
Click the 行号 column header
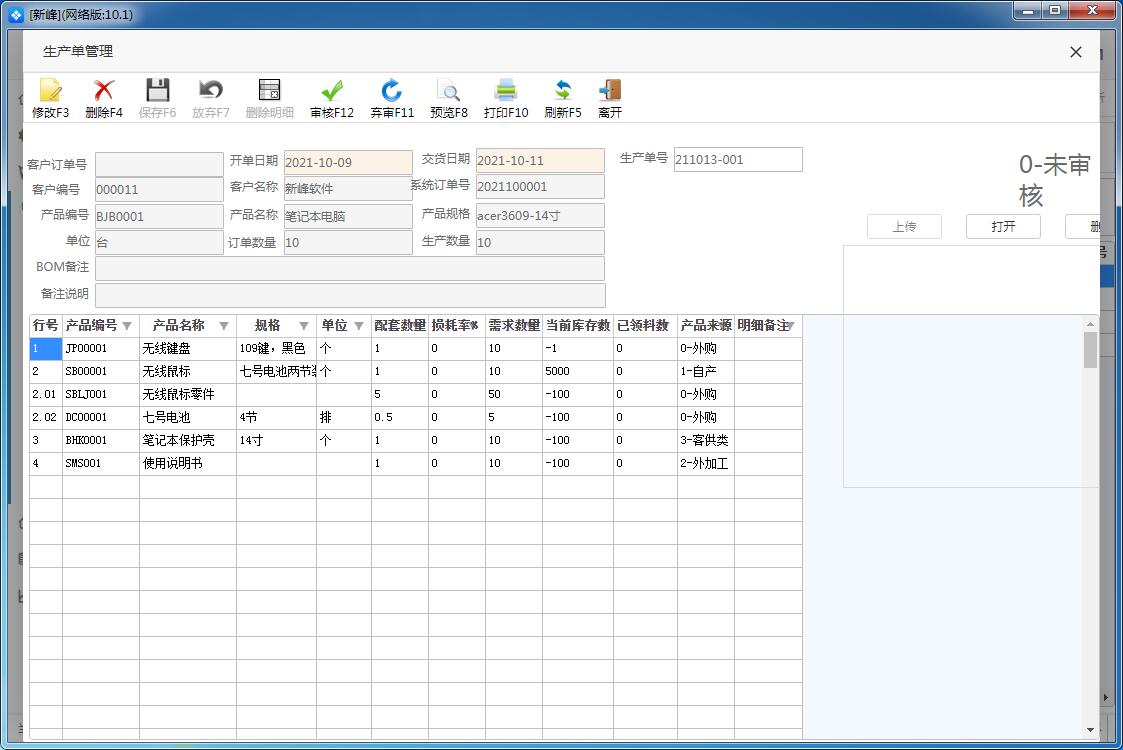click(46, 326)
